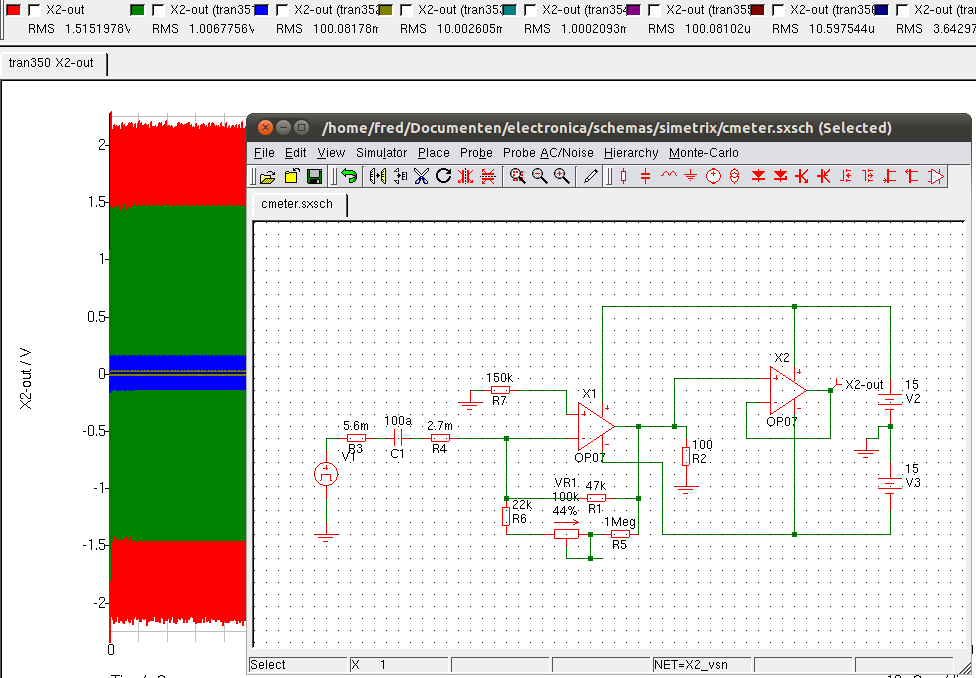Select capacitor C1 100a in schematic
Screen dimensions: 976x678
[x=398, y=438]
